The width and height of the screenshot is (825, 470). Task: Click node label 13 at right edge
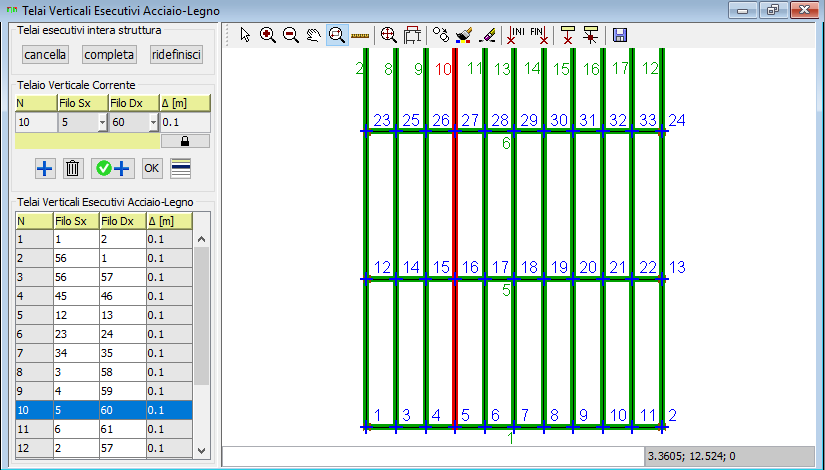pyautogui.click(x=677, y=267)
